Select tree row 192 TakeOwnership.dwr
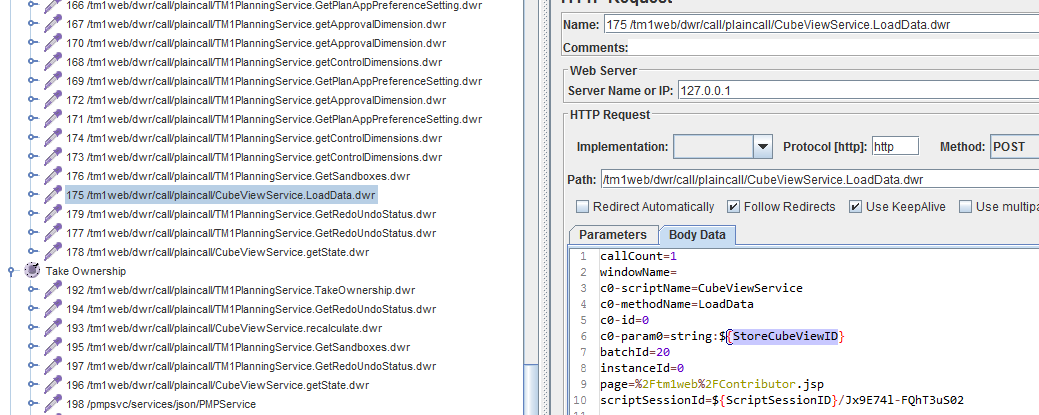 pos(241,290)
